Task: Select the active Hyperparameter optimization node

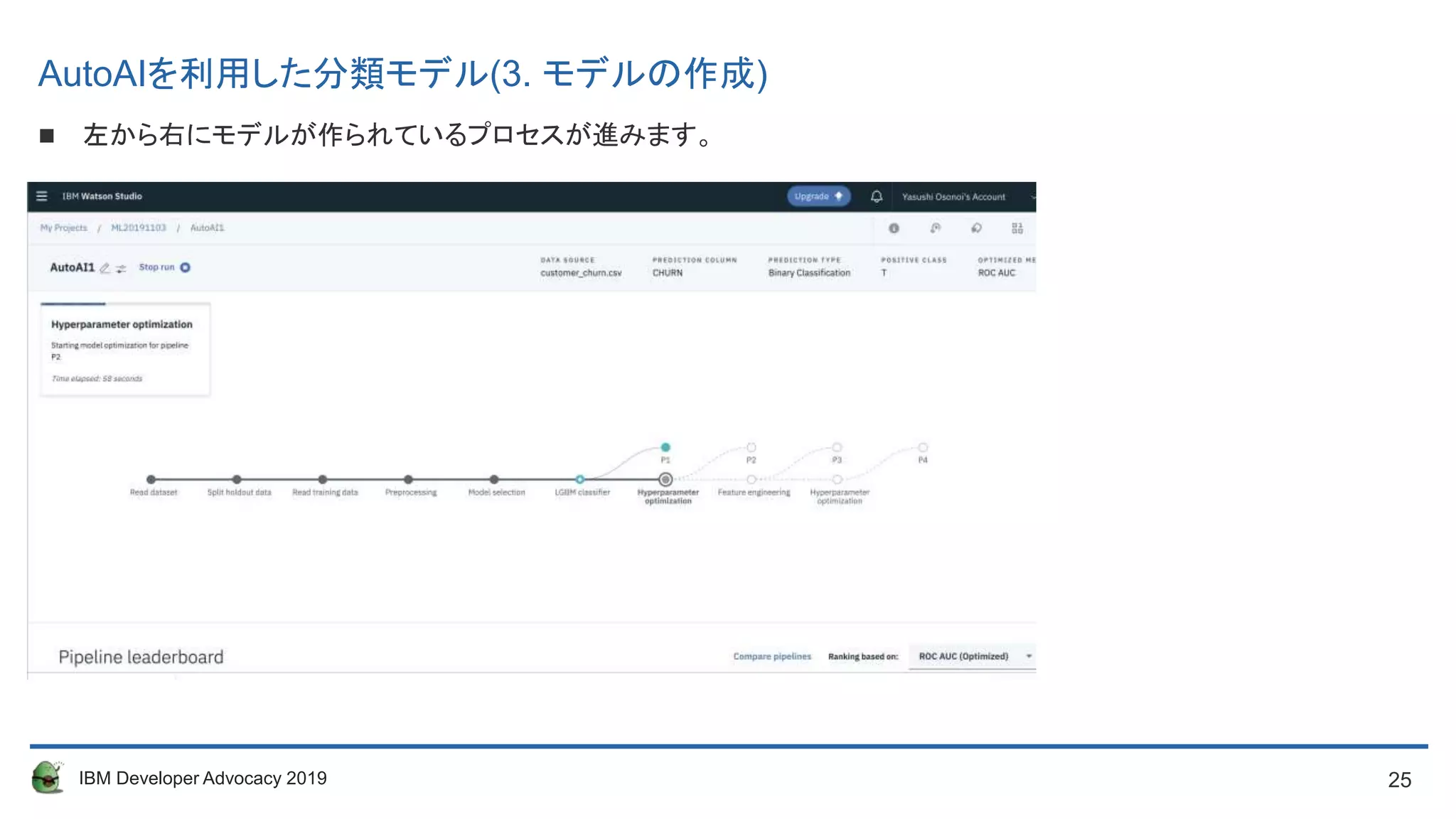Action: coord(665,480)
